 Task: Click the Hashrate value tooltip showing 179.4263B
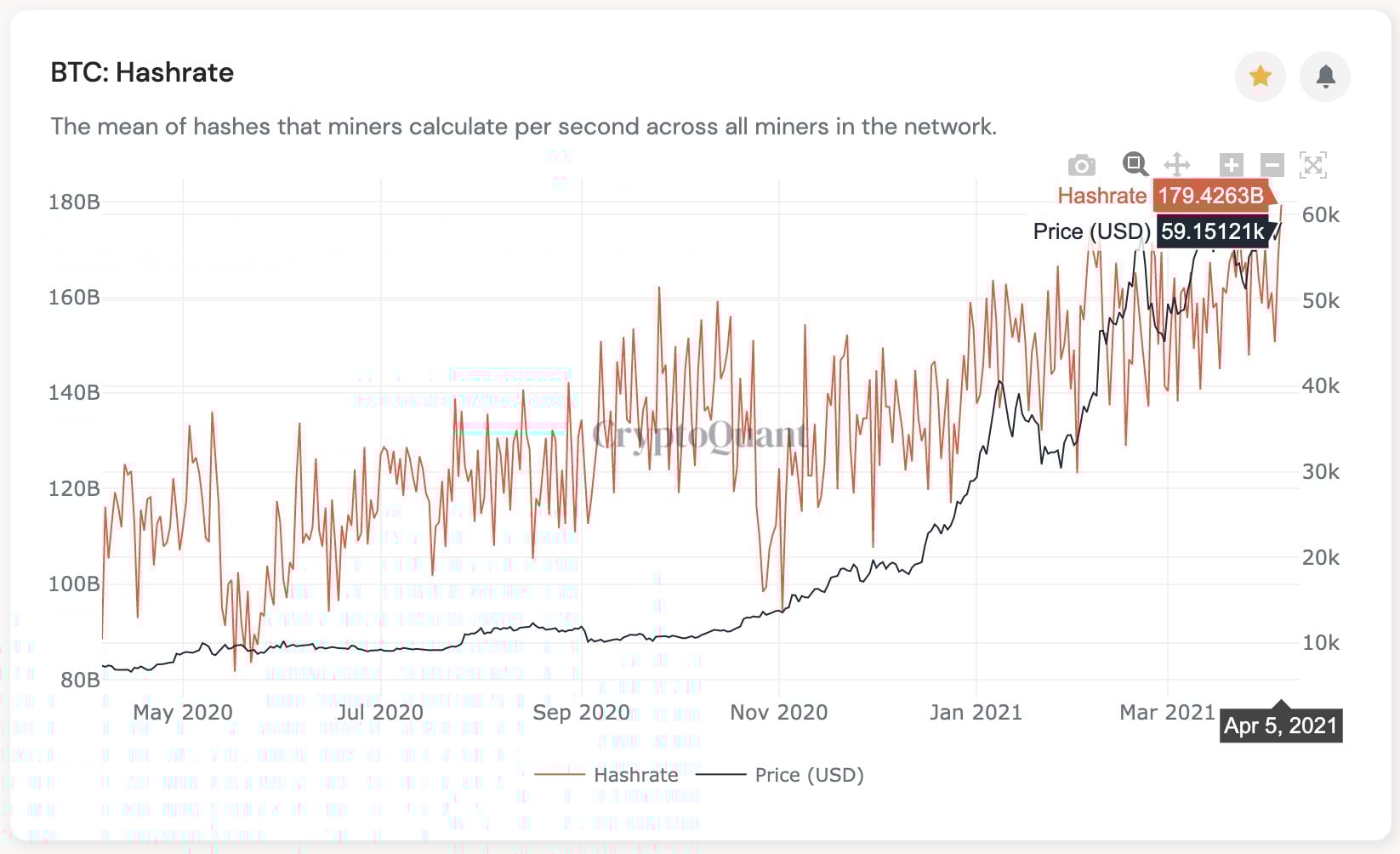1210,196
